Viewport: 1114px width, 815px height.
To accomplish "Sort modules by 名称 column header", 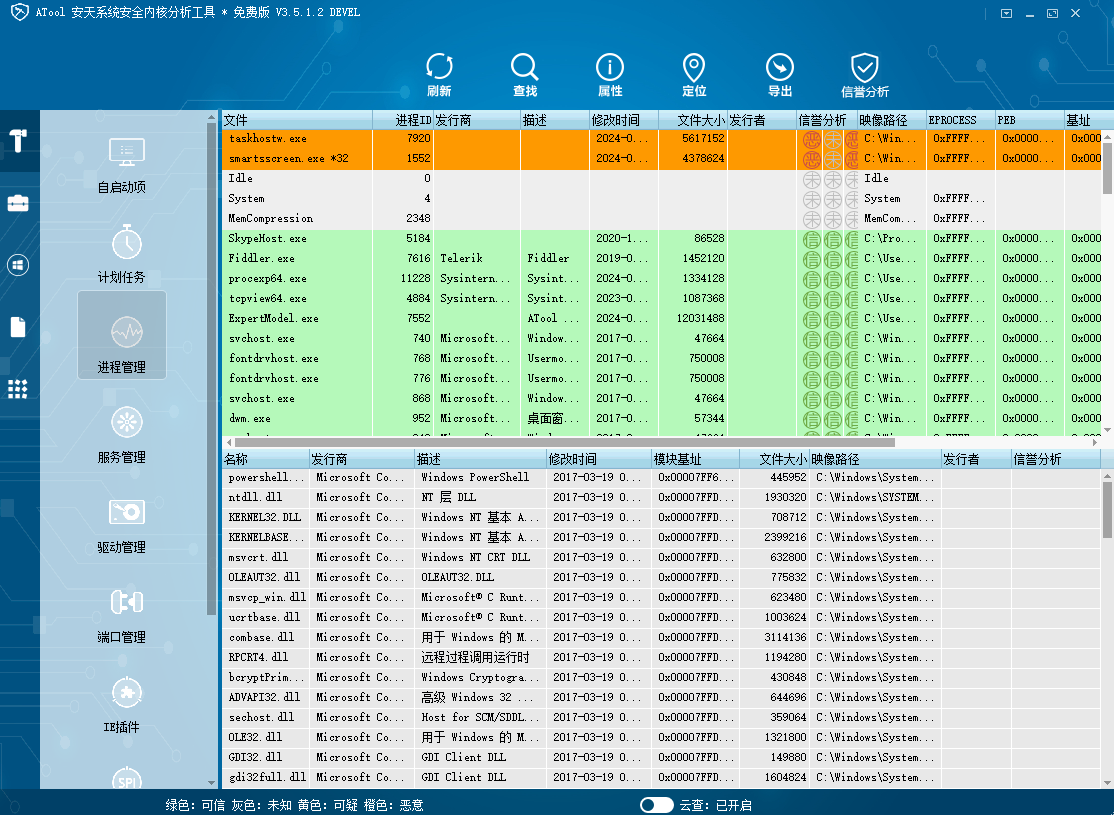I will pyautogui.click(x=266, y=459).
